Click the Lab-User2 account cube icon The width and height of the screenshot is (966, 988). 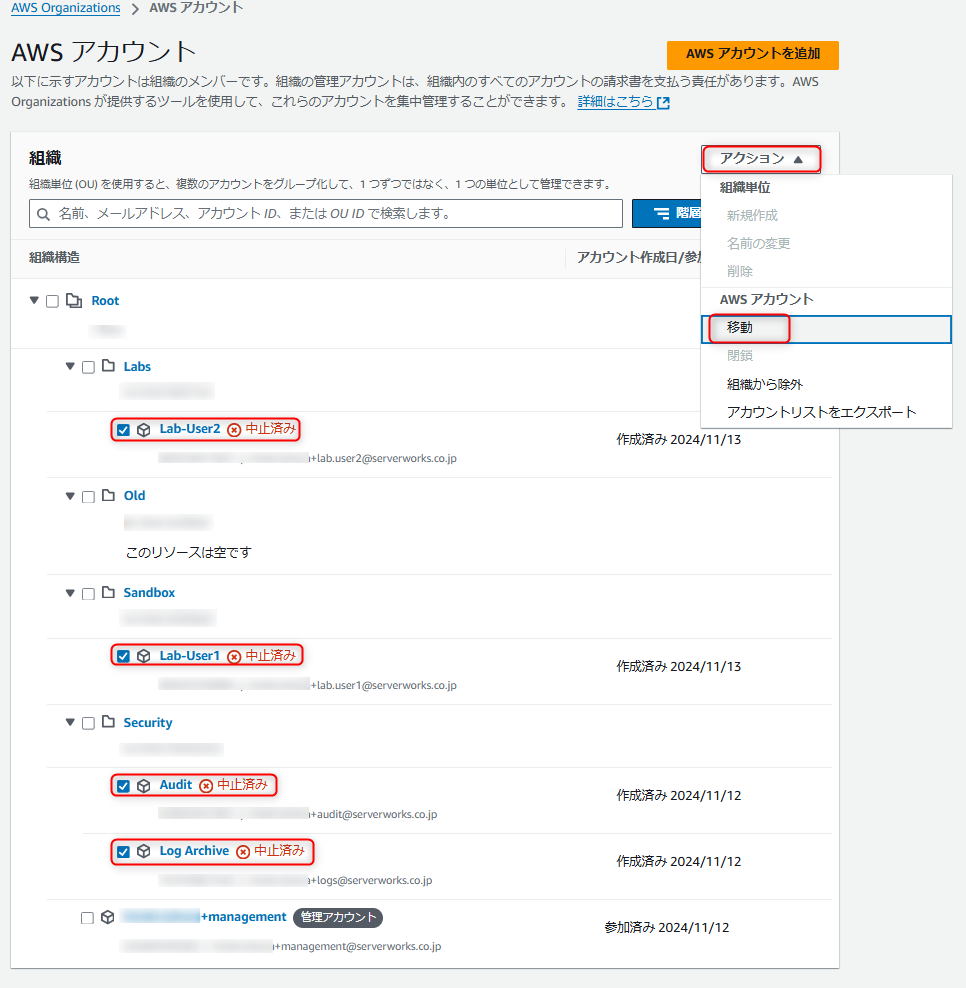144,430
